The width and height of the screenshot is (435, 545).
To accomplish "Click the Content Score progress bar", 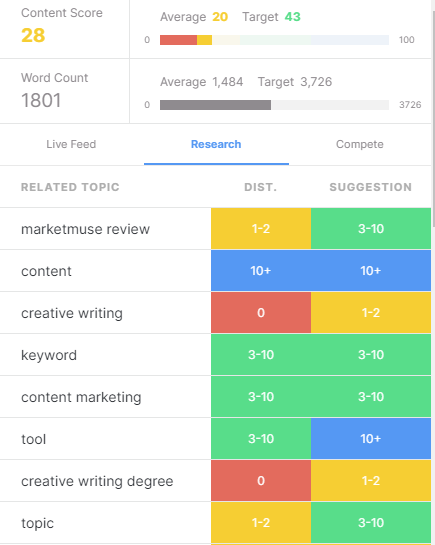I will 274,40.
